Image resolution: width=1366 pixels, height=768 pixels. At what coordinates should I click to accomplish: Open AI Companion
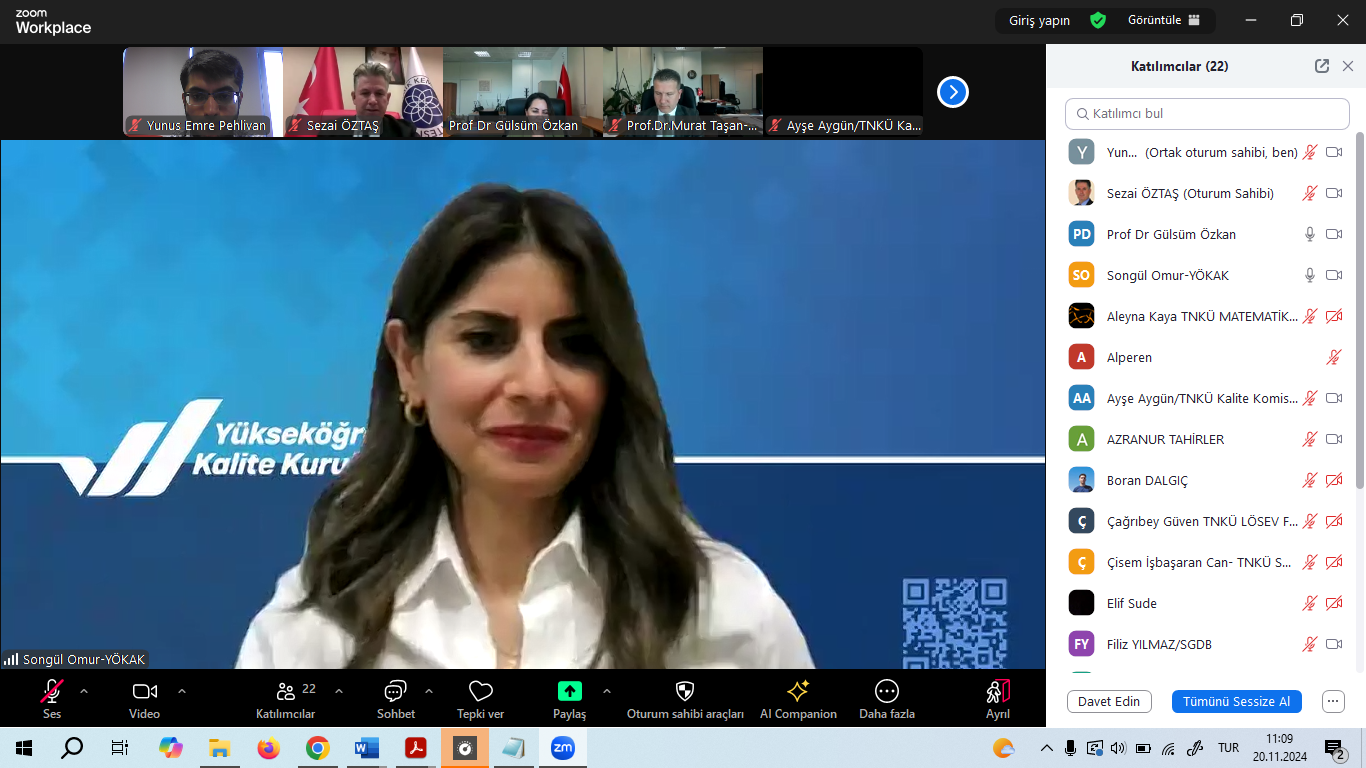[798, 699]
